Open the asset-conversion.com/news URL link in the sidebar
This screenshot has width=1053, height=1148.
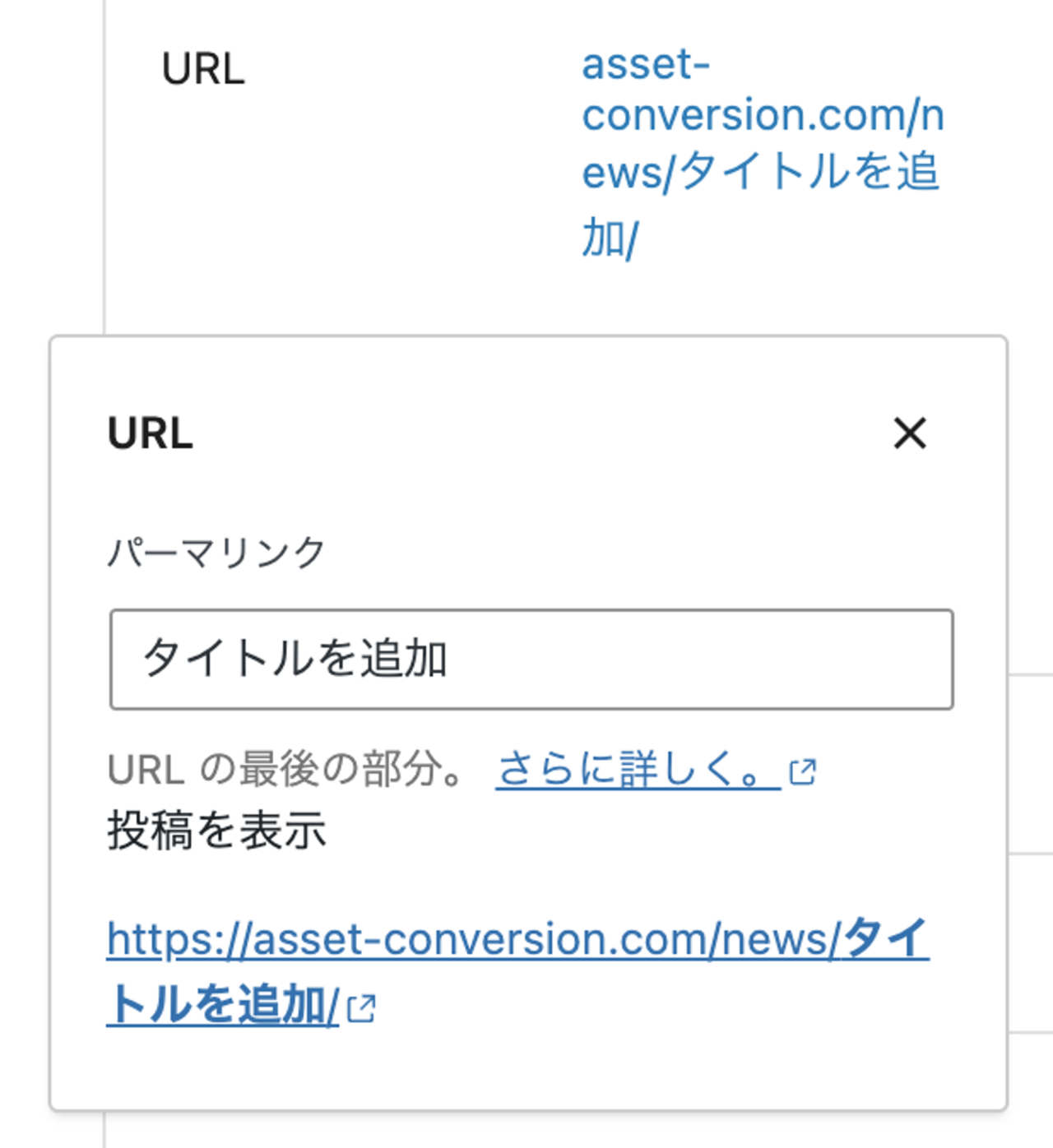tap(763, 151)
